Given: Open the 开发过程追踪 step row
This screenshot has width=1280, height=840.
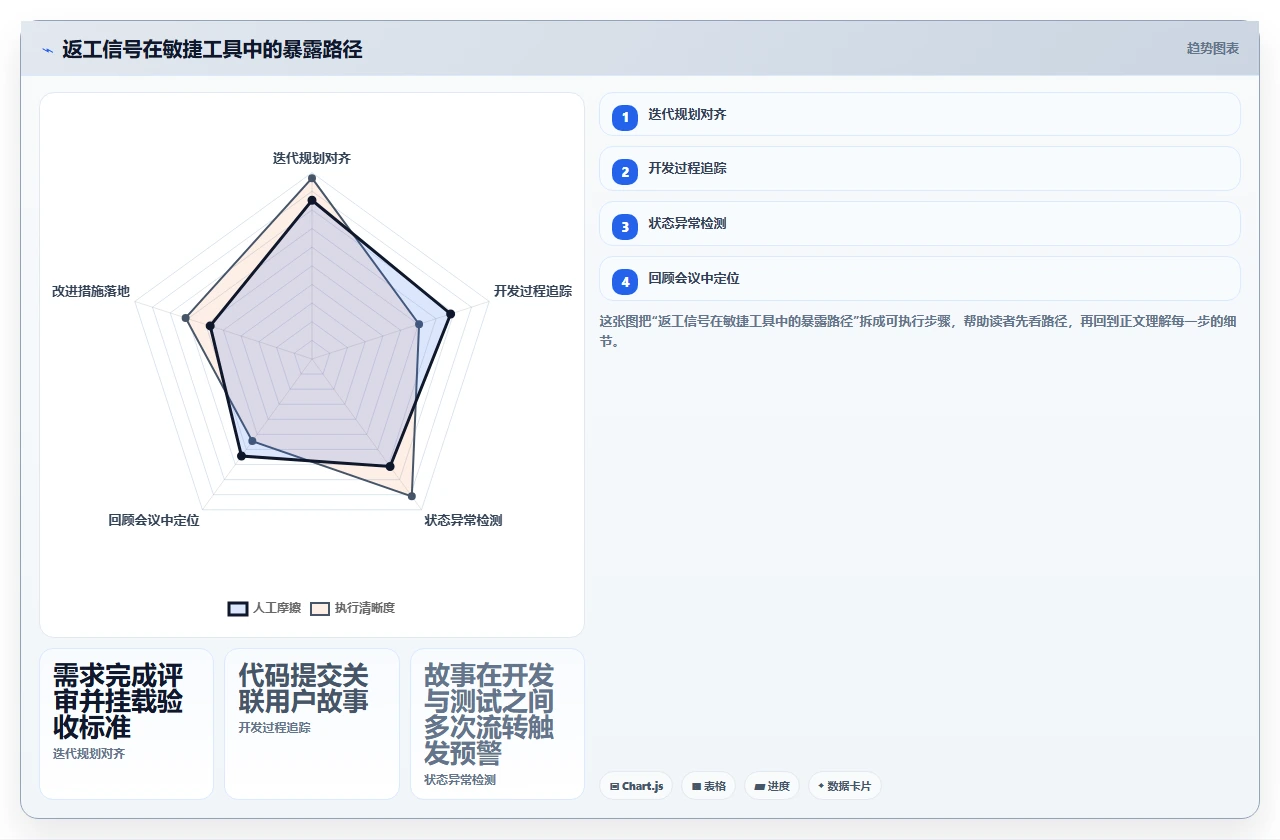Looking at the screenshot, I should tap(920, 169).
